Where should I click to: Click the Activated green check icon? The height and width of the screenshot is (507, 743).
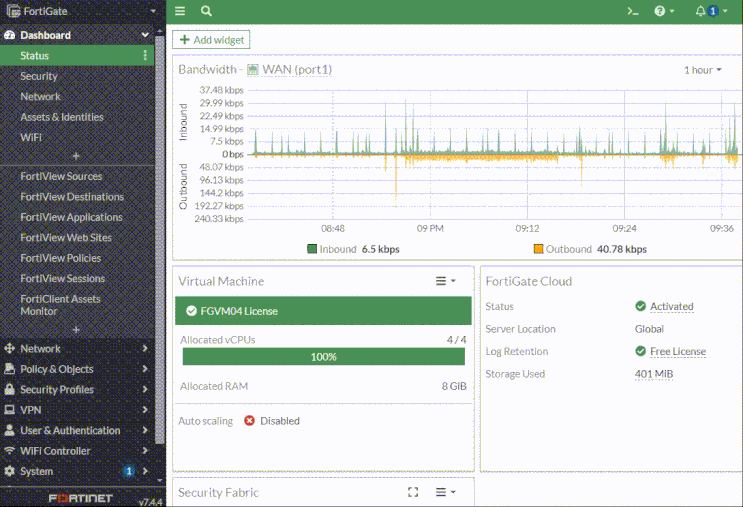(x=640, y=306)
